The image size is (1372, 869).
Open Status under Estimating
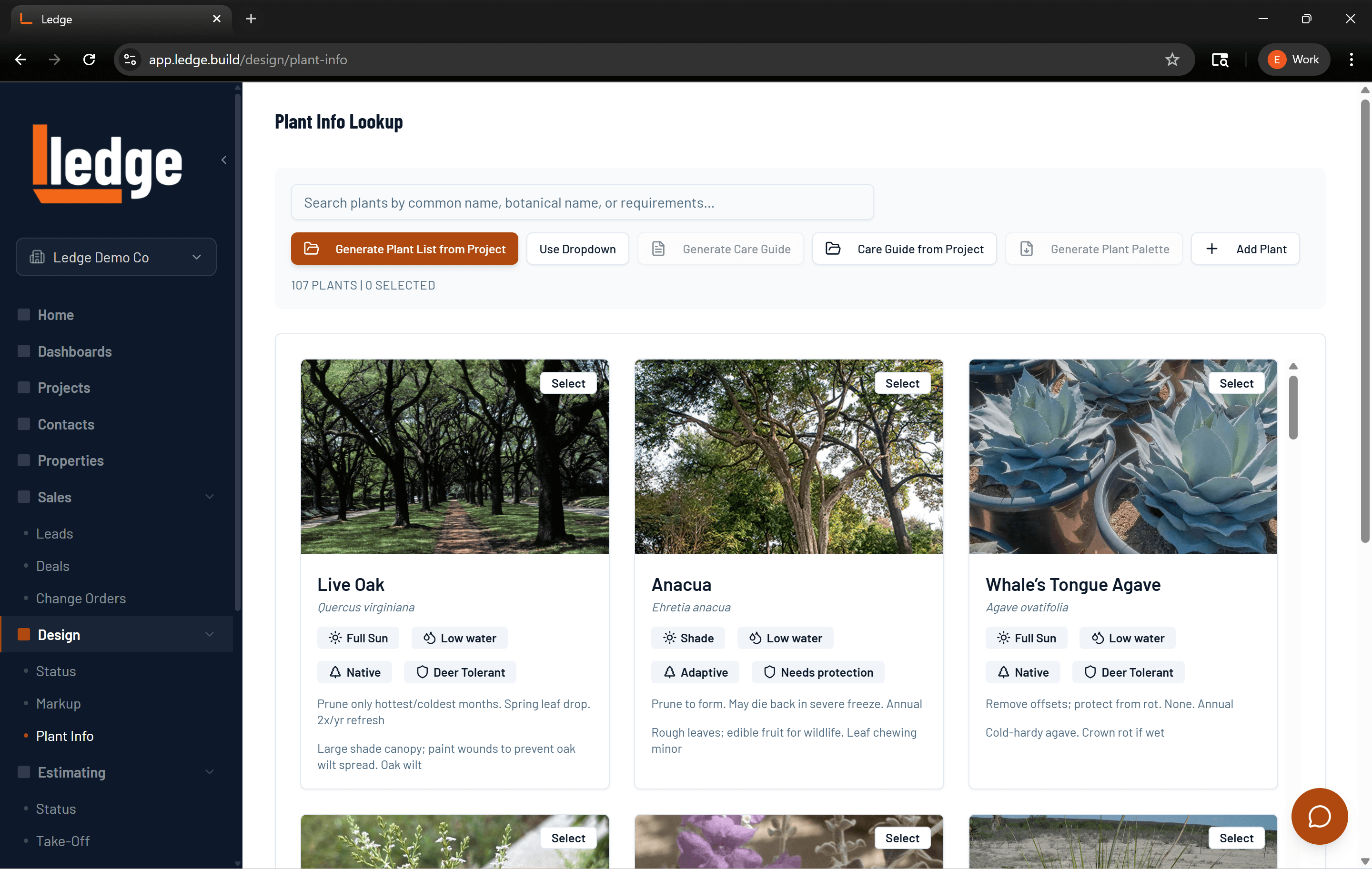pos(56,808)
